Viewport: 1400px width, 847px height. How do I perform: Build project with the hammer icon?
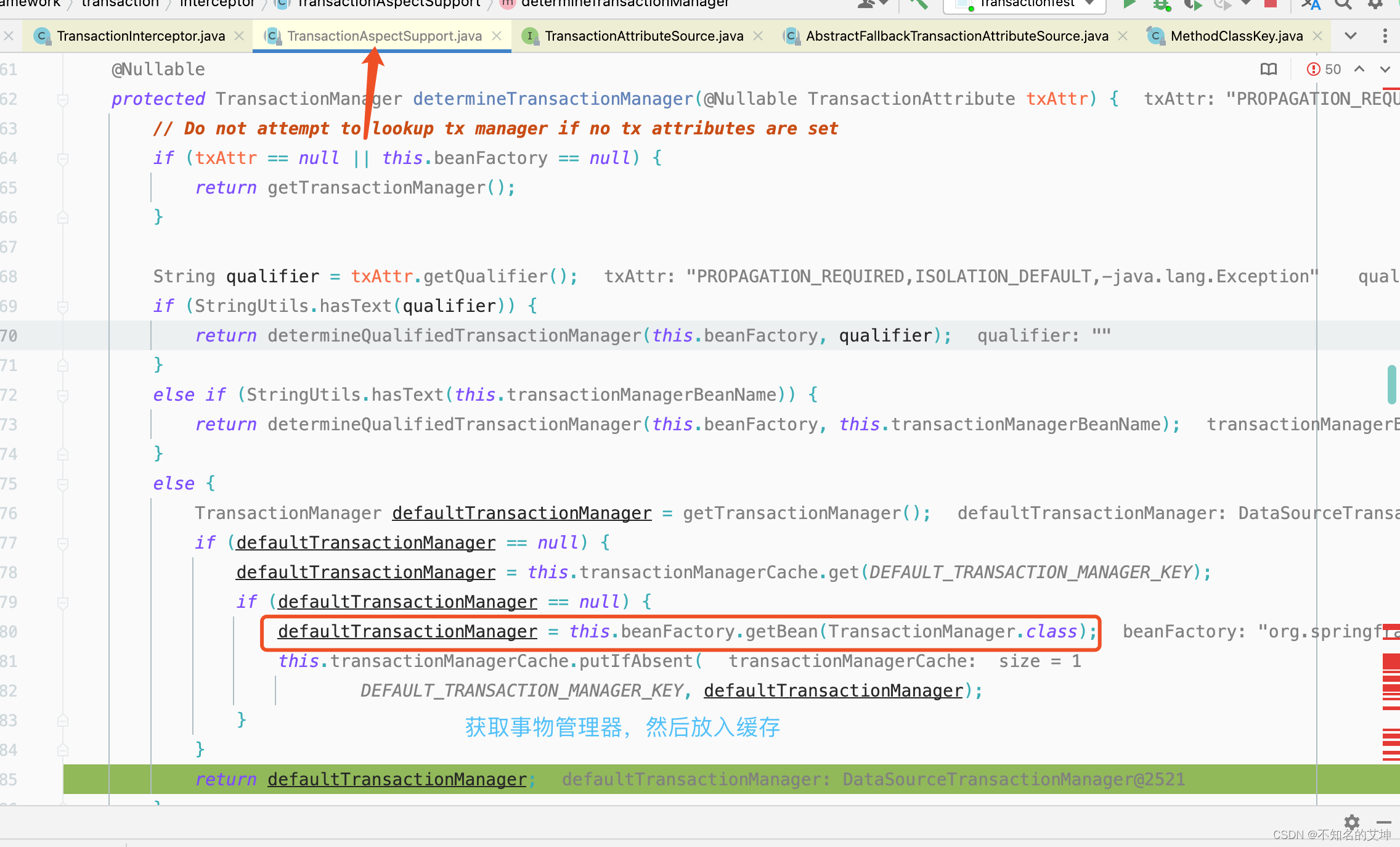(x=918, y=4)
